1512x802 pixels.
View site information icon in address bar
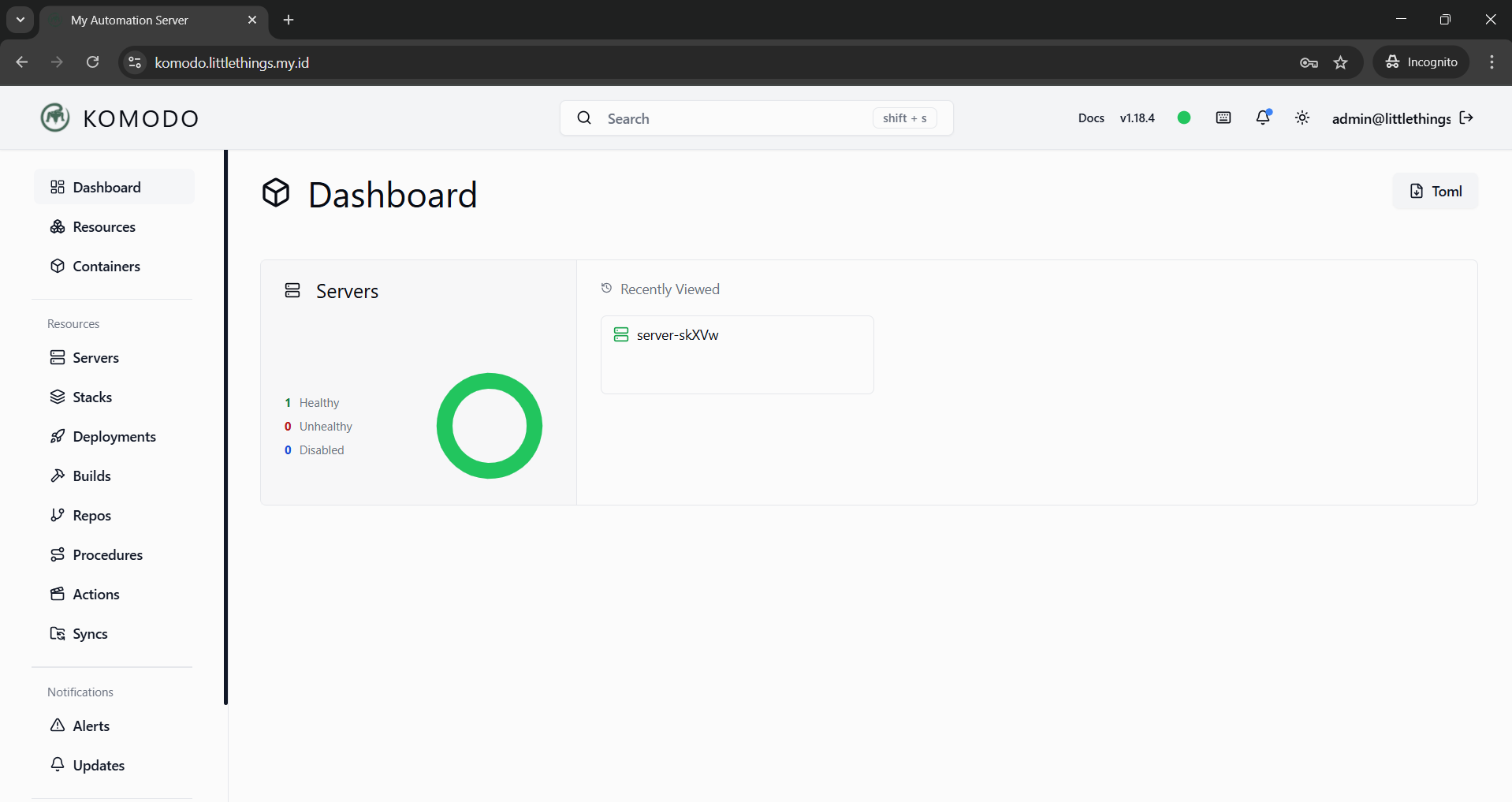135,62
